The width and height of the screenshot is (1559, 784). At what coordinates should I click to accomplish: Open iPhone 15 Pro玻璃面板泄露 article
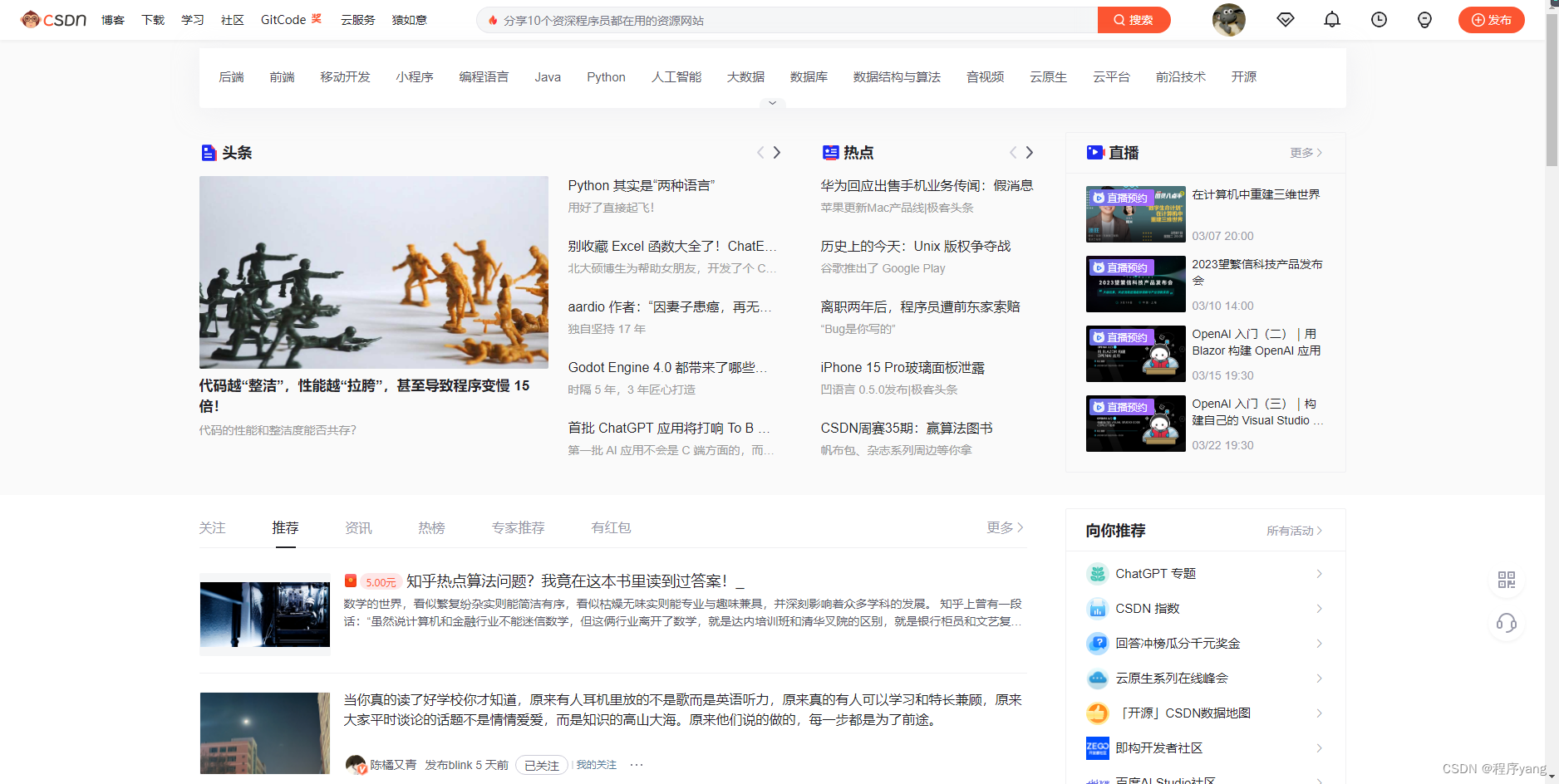902,367
